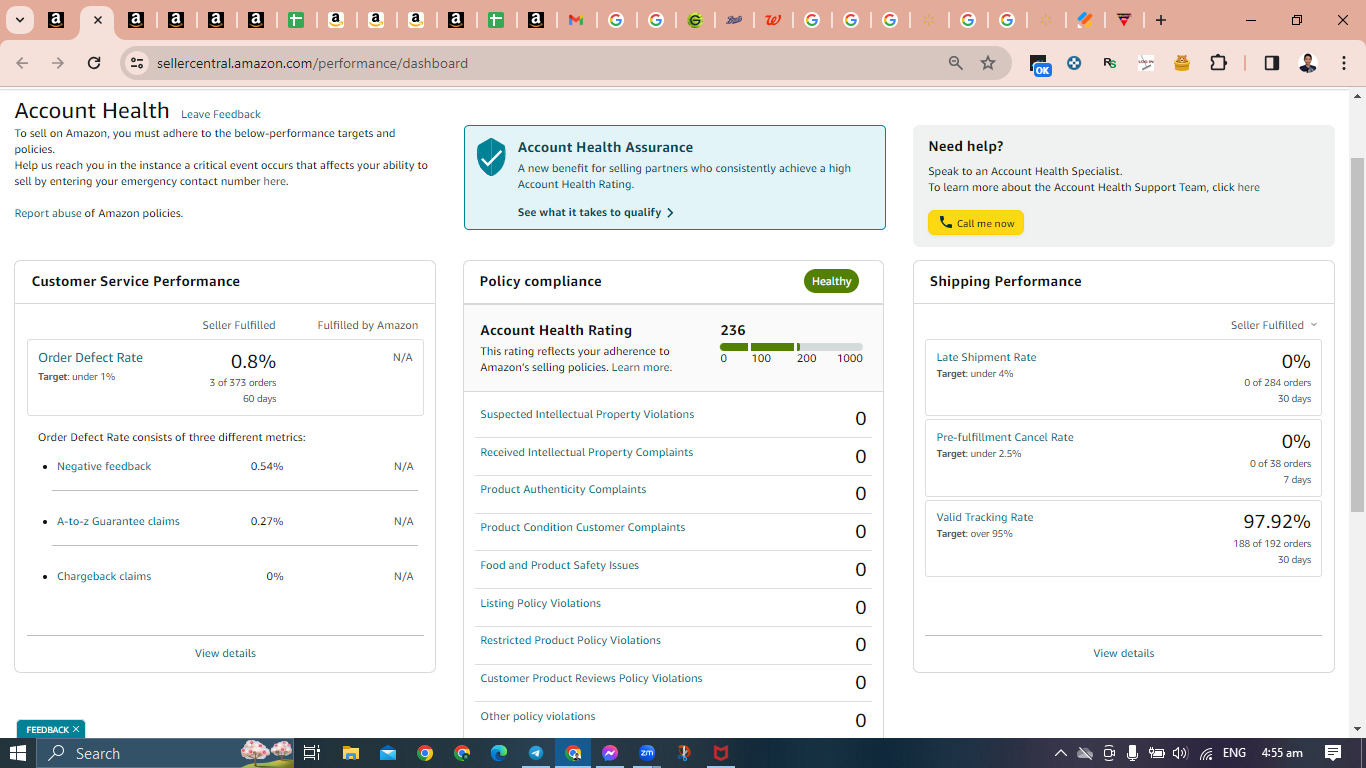1366x768 pixels.
Task: Open Pre-fulfillment Cancel Rate link
Action: coord(1005,437)
